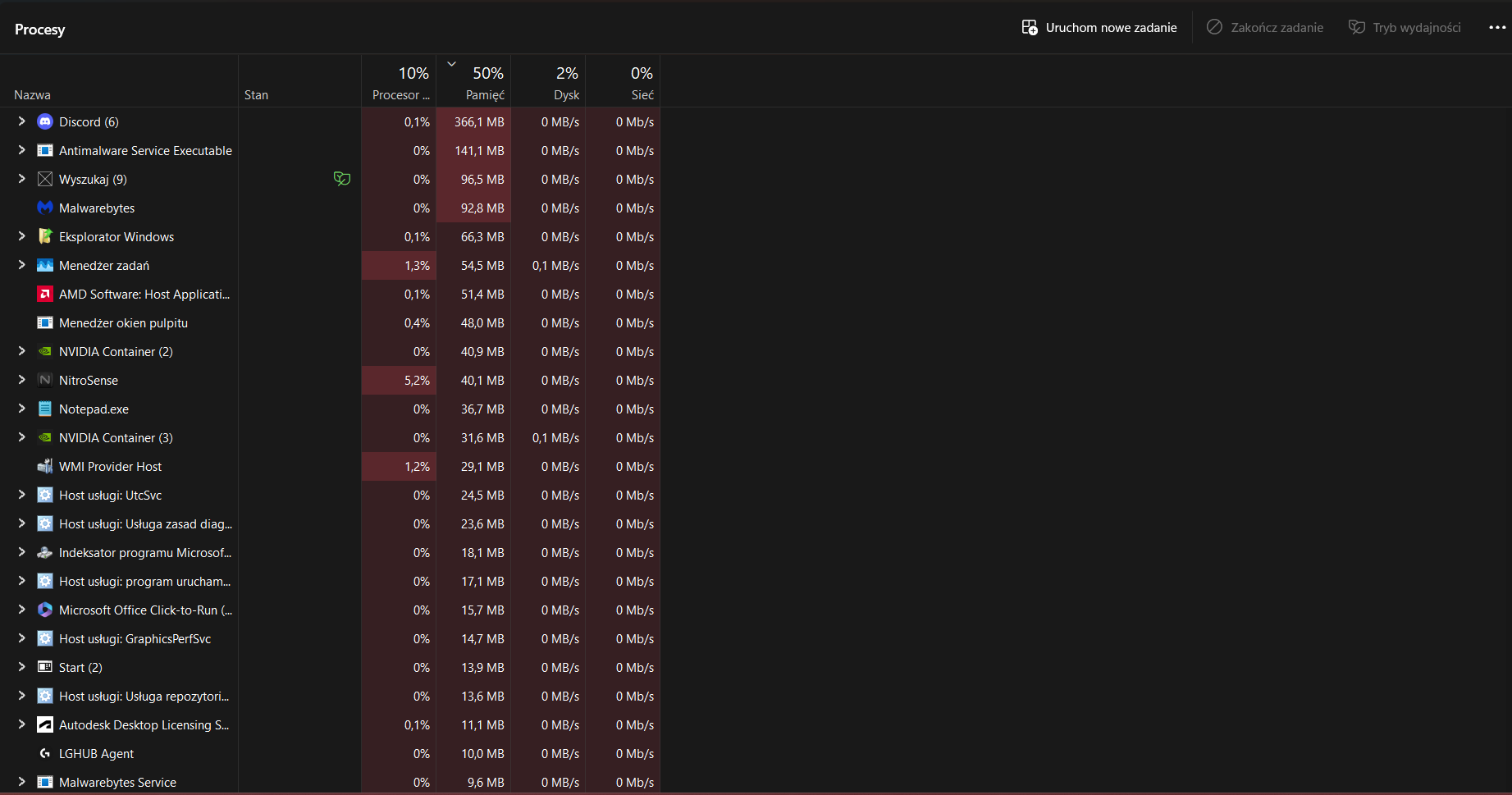
Task: Click the 1,3% CPU value for Menedżer zadań
Action: coord(417,266)
